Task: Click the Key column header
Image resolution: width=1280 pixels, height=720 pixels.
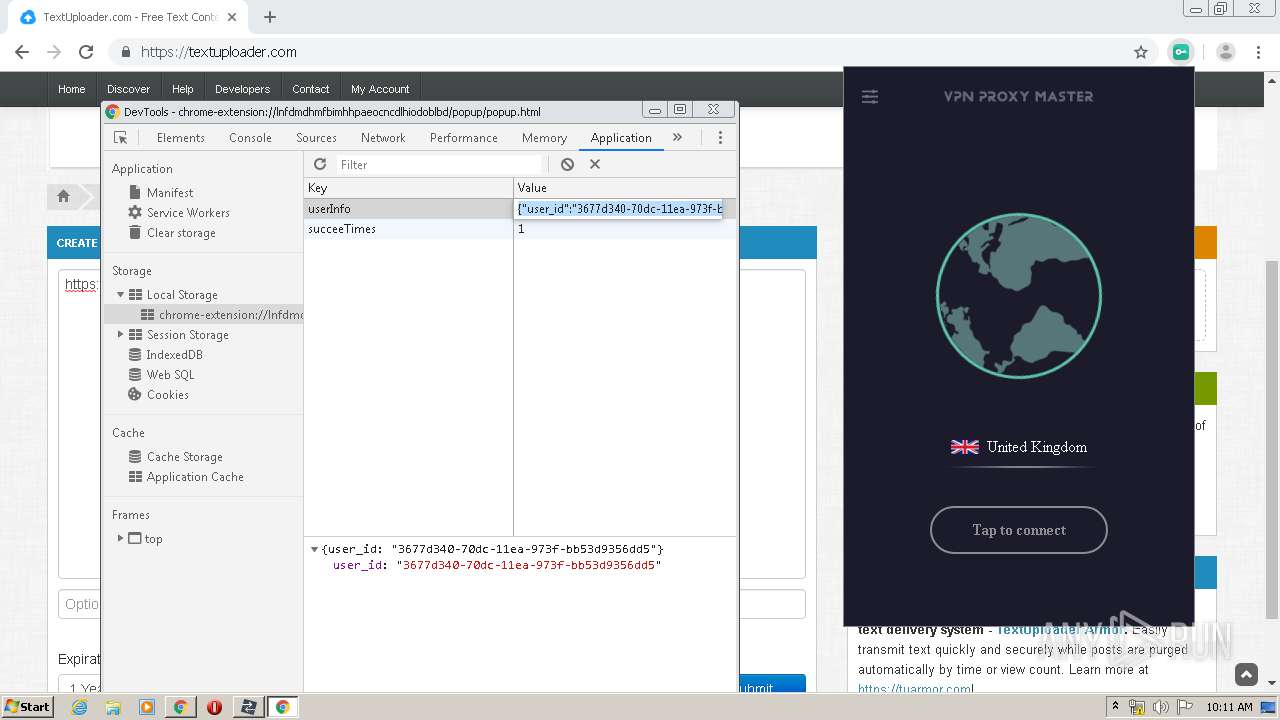Action: coord(408,188)
